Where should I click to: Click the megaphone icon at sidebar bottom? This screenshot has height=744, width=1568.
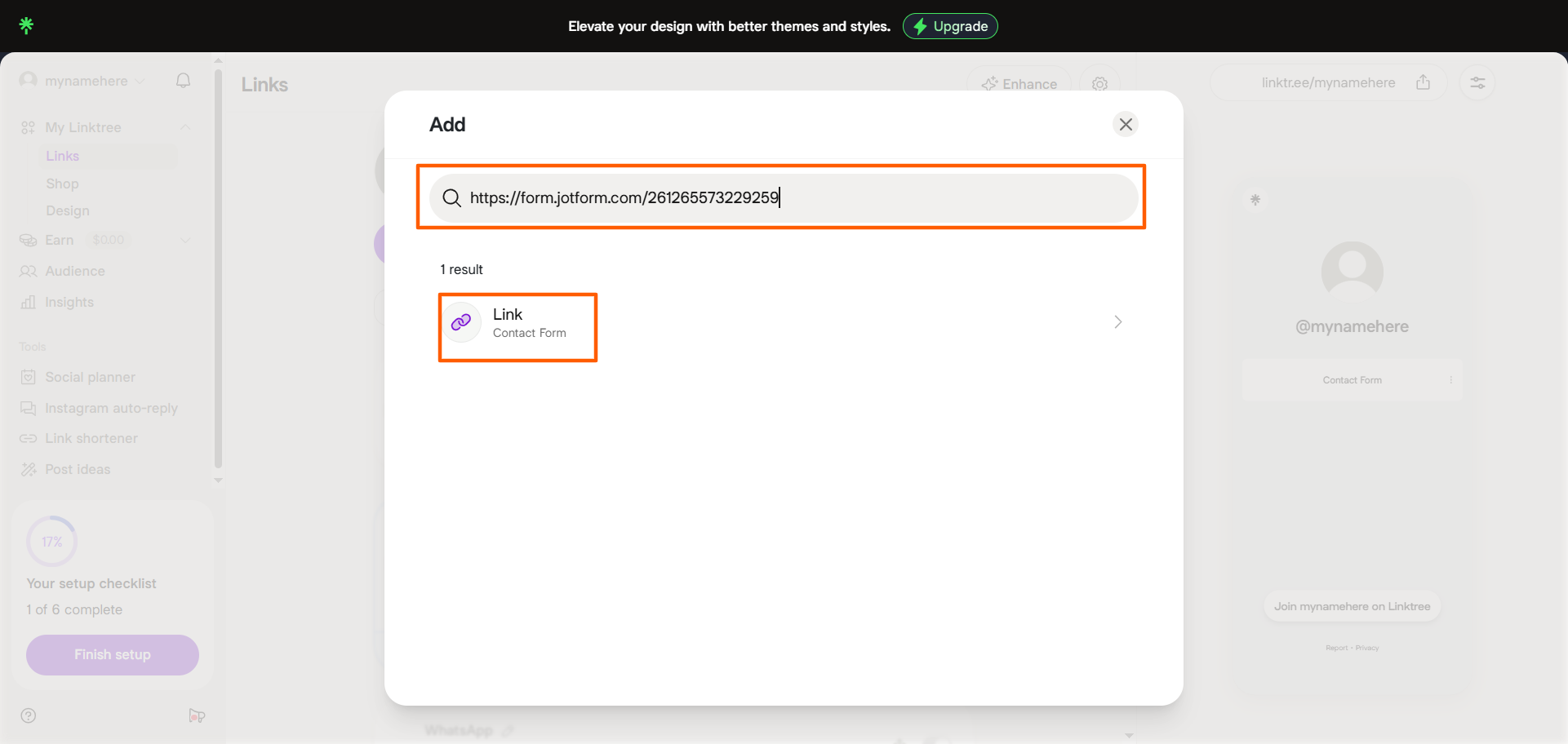point(197,715)
